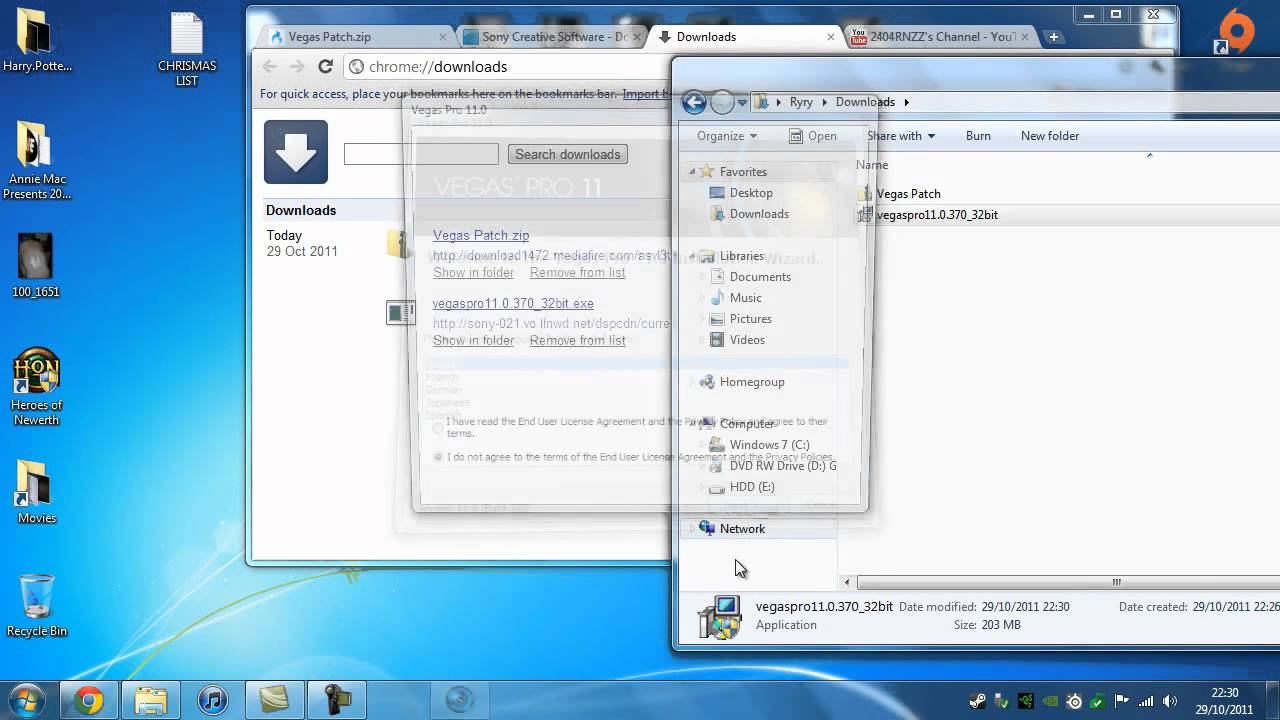The image size is (1280, 720).
Task: Expand the breadcrumb arrow after Ryry
Action: 825,102
